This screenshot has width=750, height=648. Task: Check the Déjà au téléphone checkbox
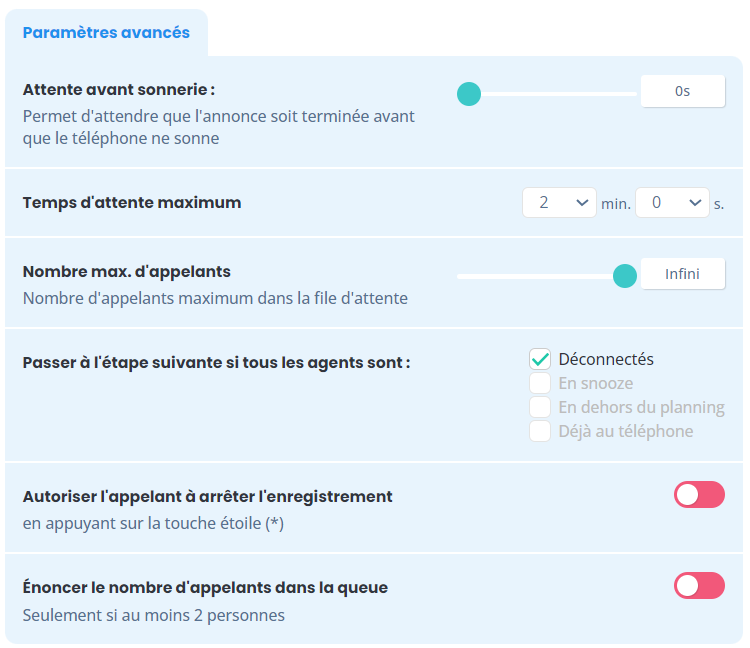(540, 431)
